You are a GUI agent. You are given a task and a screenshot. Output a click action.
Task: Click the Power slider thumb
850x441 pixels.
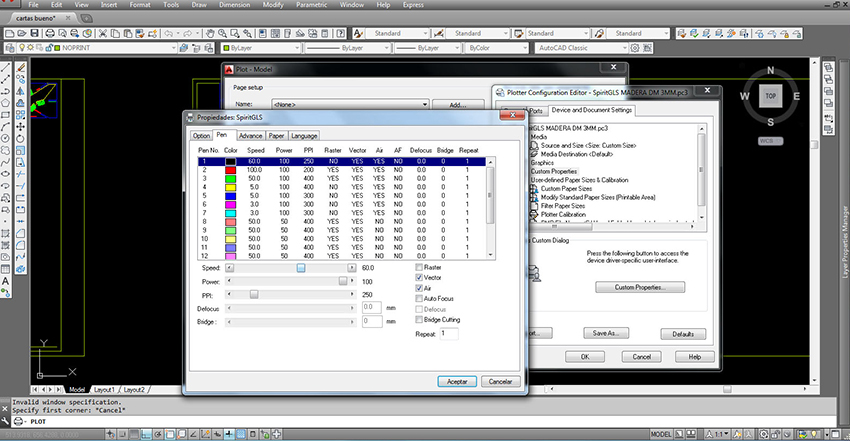click(x=343, y=281)
